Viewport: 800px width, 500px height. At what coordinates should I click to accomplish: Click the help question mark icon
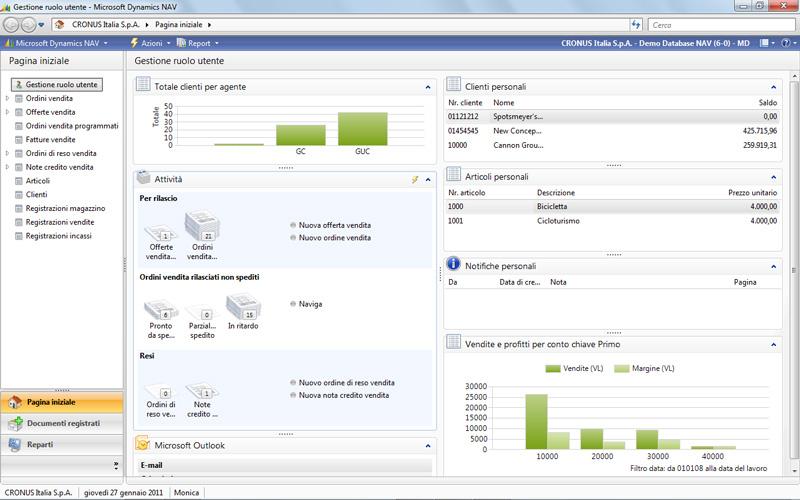click(x=788, y=44)
